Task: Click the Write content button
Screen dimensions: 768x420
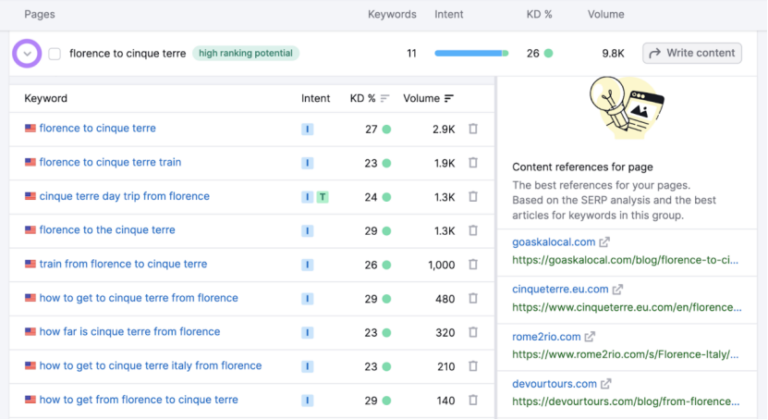Action: point(692,53)
